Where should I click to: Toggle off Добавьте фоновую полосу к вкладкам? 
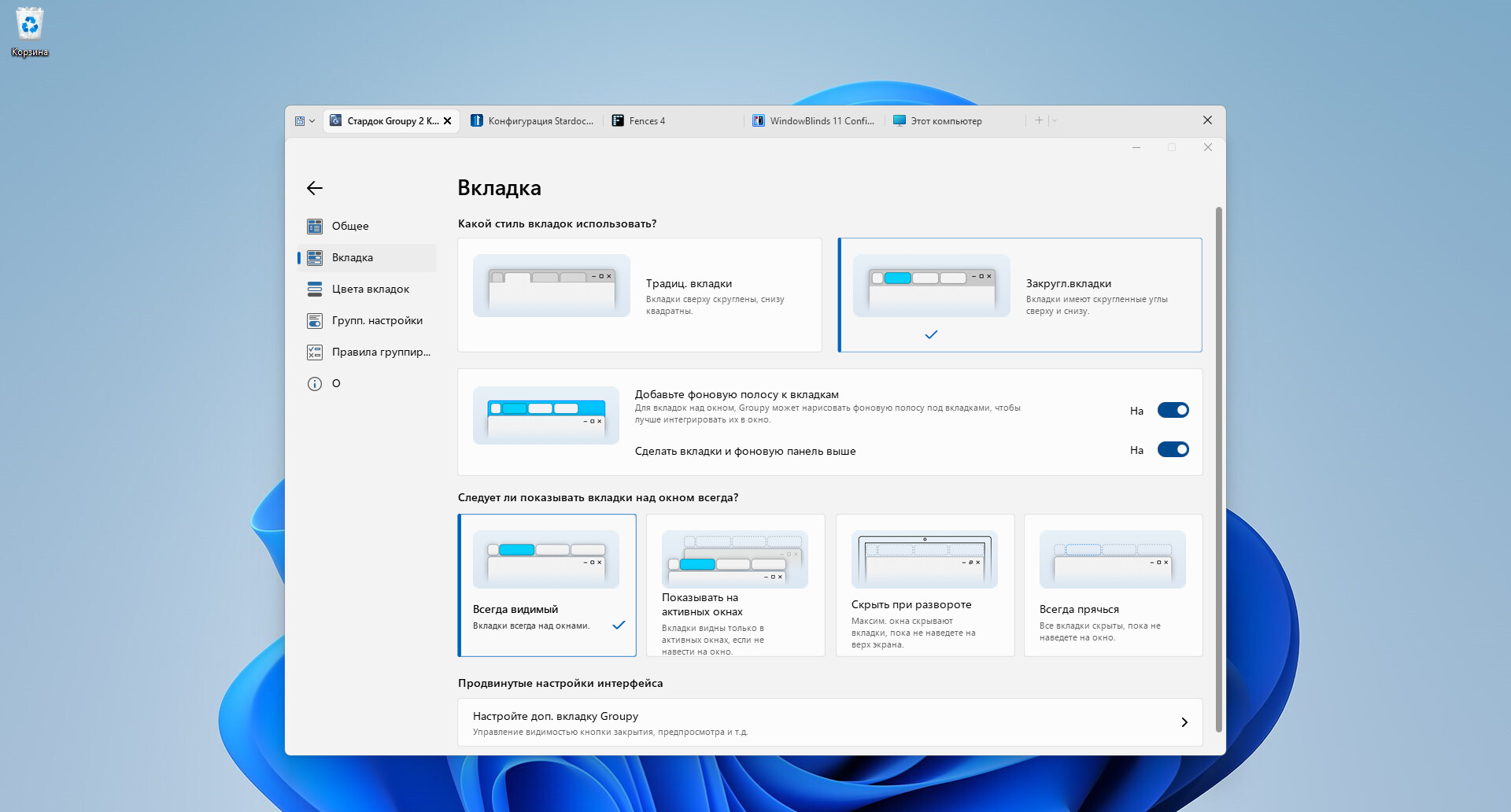tap(1173, 411)
